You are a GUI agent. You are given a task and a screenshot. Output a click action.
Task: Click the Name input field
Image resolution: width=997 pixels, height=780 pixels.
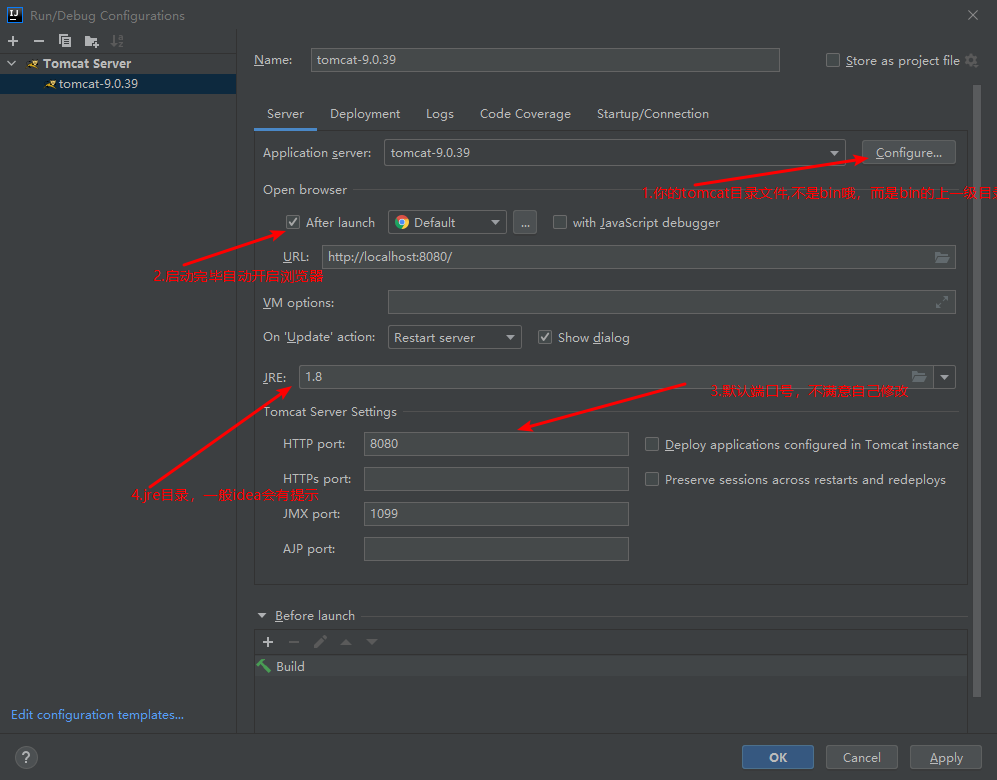545,60
